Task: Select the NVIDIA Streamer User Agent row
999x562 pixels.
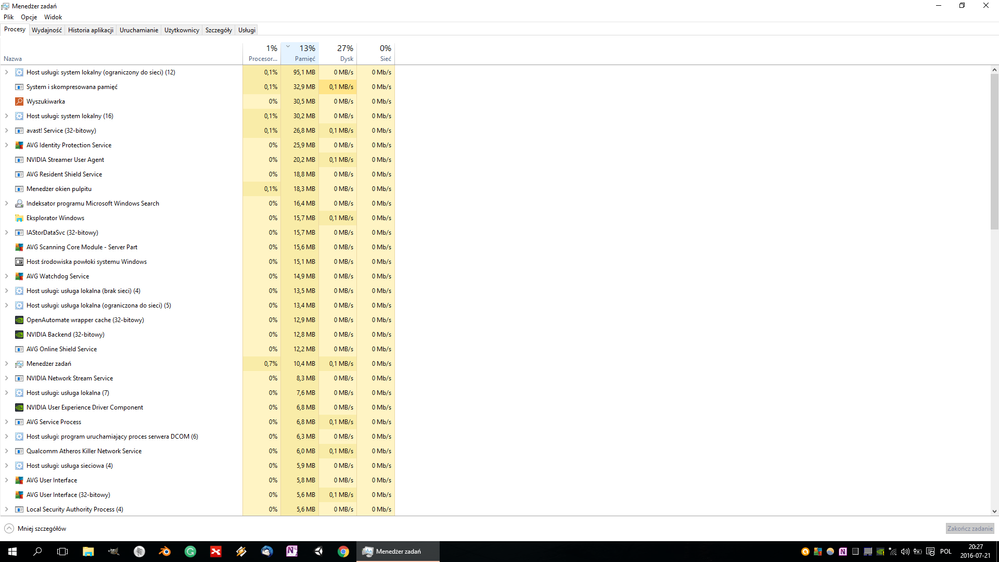Action: (x=65, y=160)
